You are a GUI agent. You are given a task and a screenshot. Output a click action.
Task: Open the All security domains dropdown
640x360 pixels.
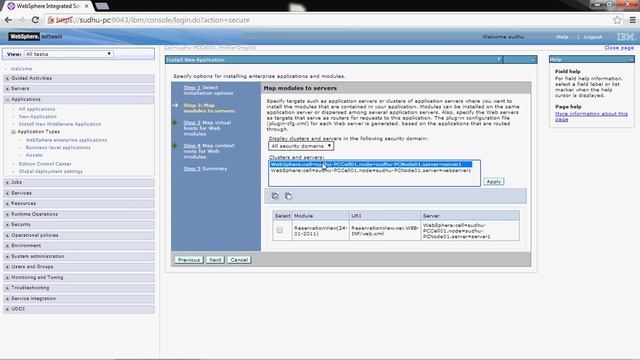click(x=301, y=146)
